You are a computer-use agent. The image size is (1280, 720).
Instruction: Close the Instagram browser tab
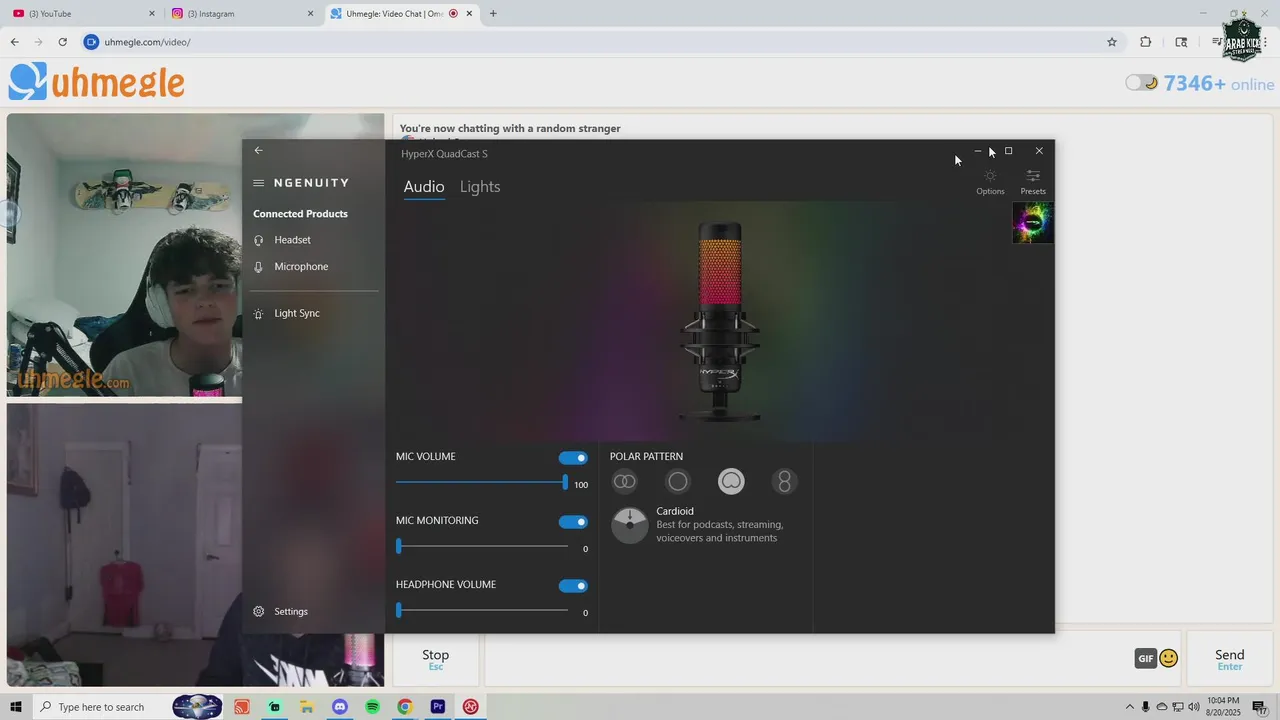point(310,14)
